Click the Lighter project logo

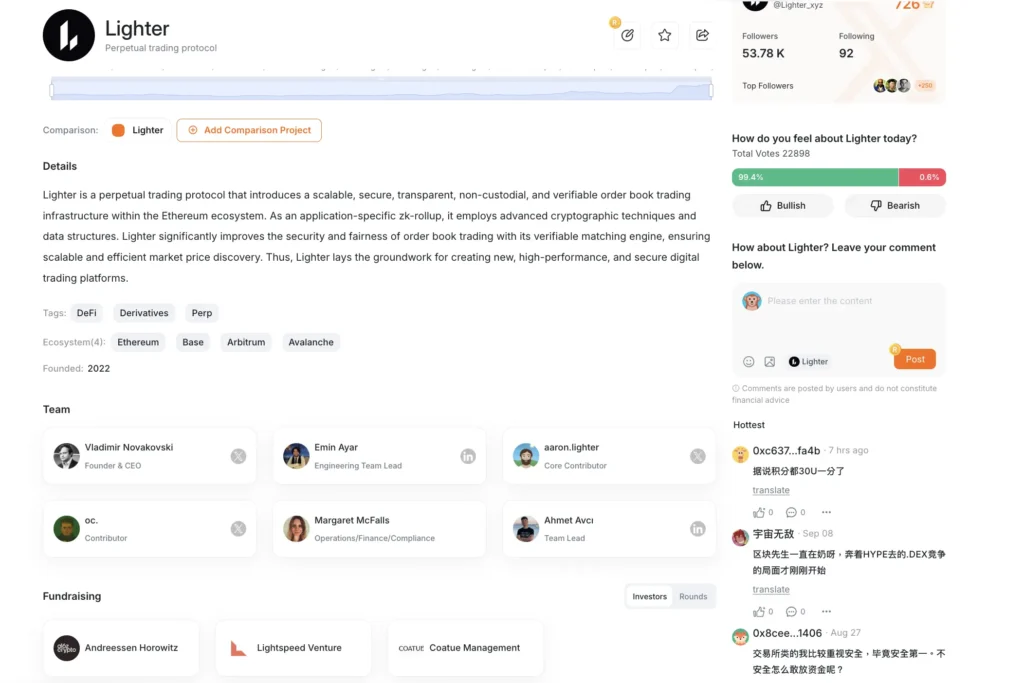69,35
